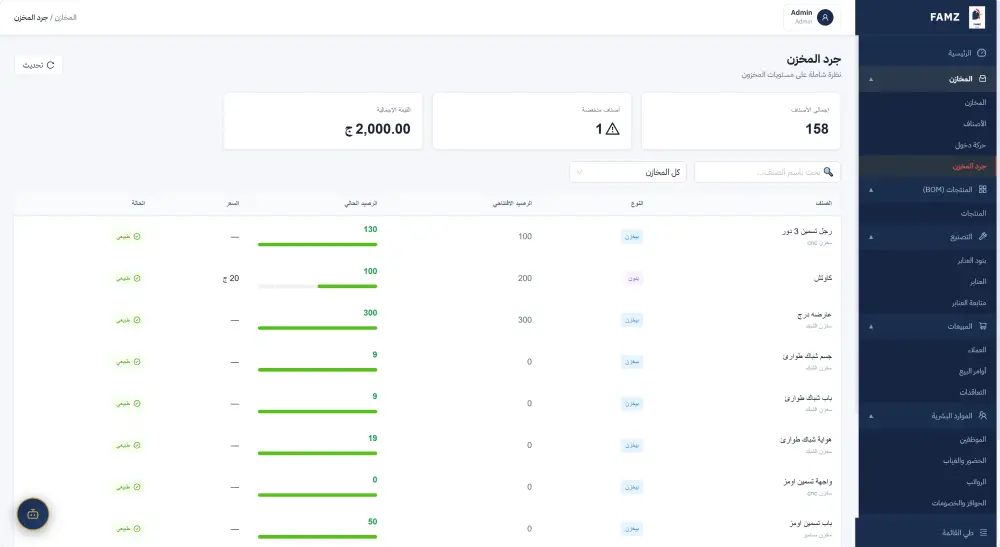Open the المخازن submenu item
This screenshot has height=547, width=1000.
pos(927,102)
